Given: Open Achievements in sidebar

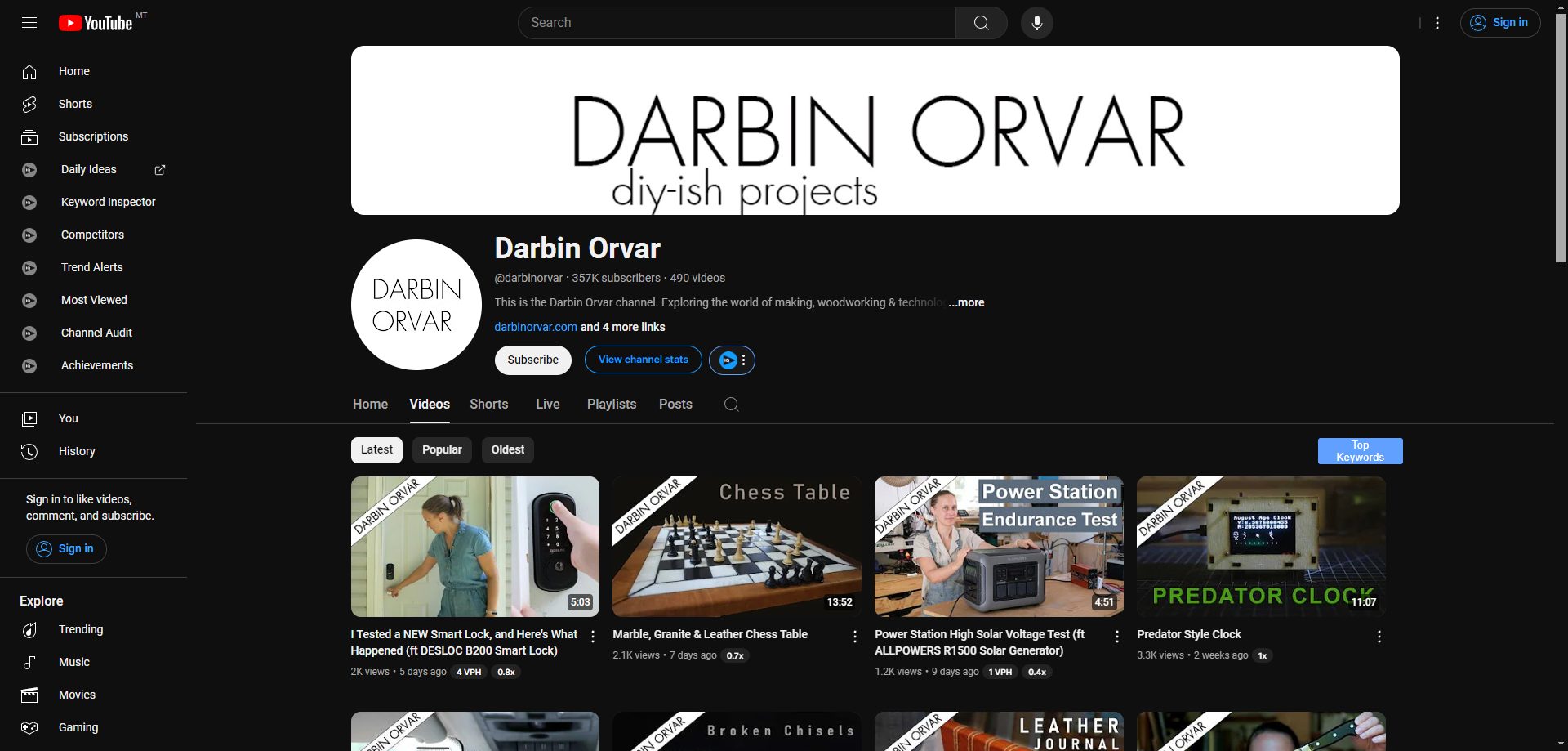Looking at the screenshot, I should (93, 365).
